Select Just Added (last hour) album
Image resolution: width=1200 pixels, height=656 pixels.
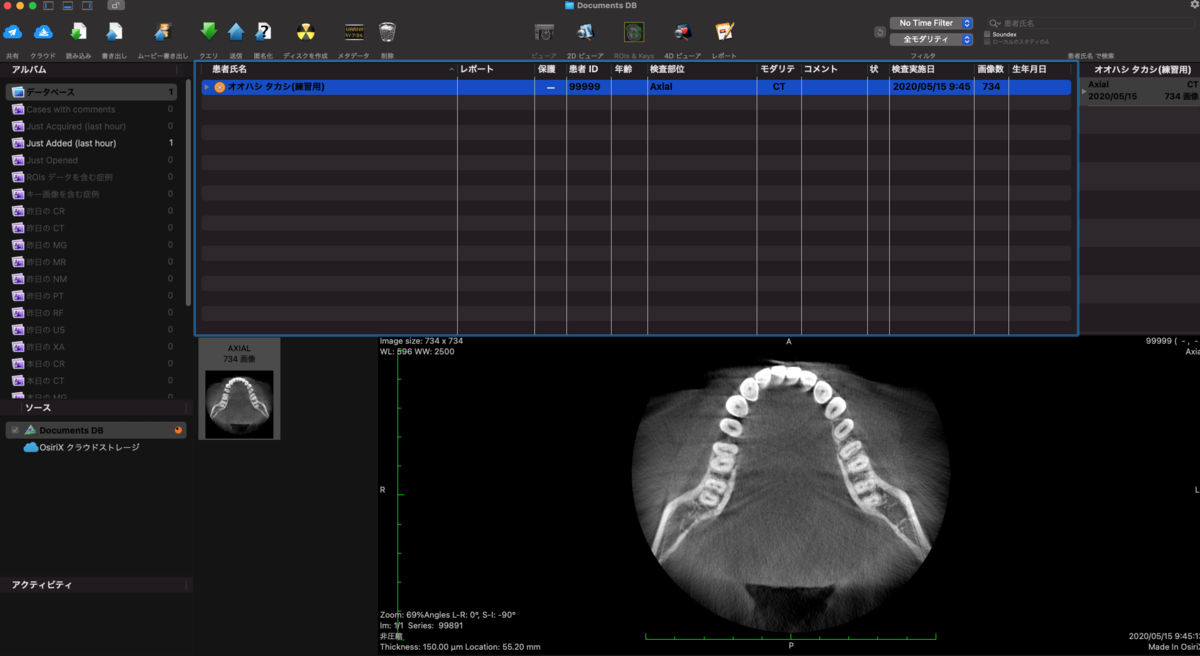[x=91, y=143]
